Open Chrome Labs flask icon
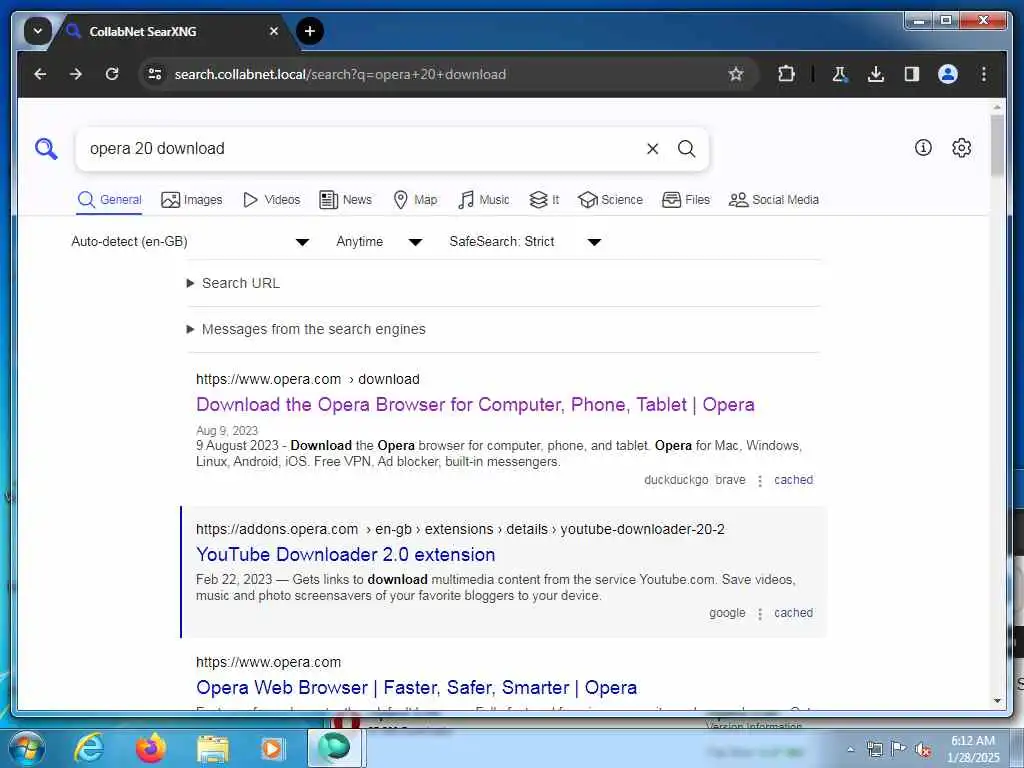This screenshot has width=1024, height=768. (840, 74)
